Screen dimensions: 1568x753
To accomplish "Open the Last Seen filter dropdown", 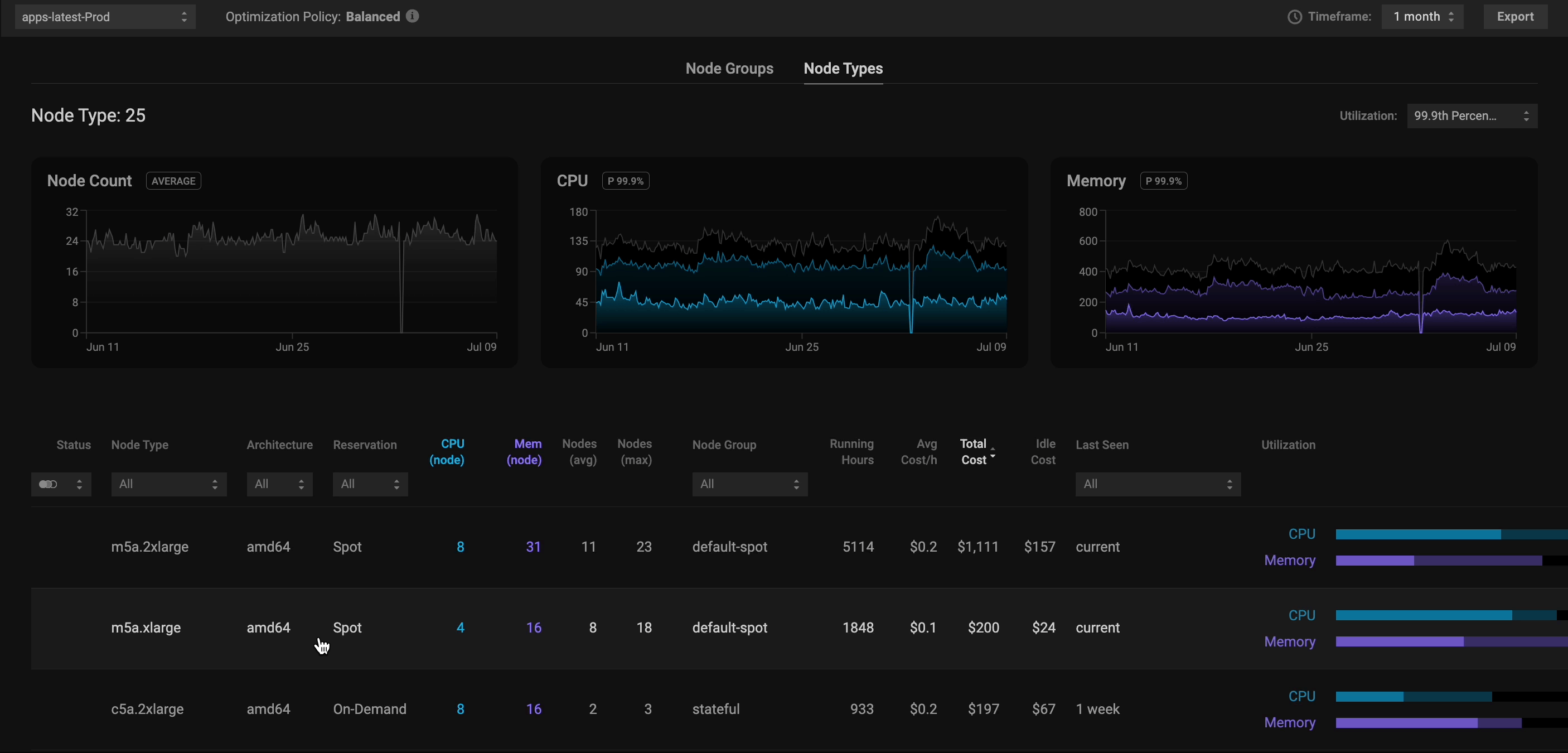I will pos(1157,485).
